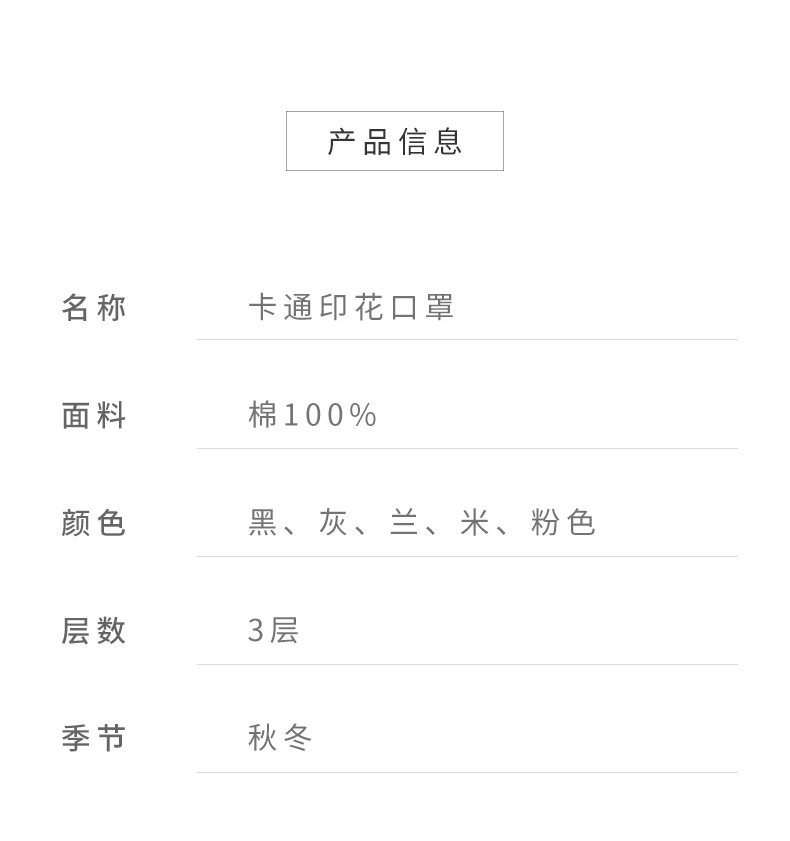Click the divider line under 卡通印花口罩
Screen dimensions: 790x841
467,340
